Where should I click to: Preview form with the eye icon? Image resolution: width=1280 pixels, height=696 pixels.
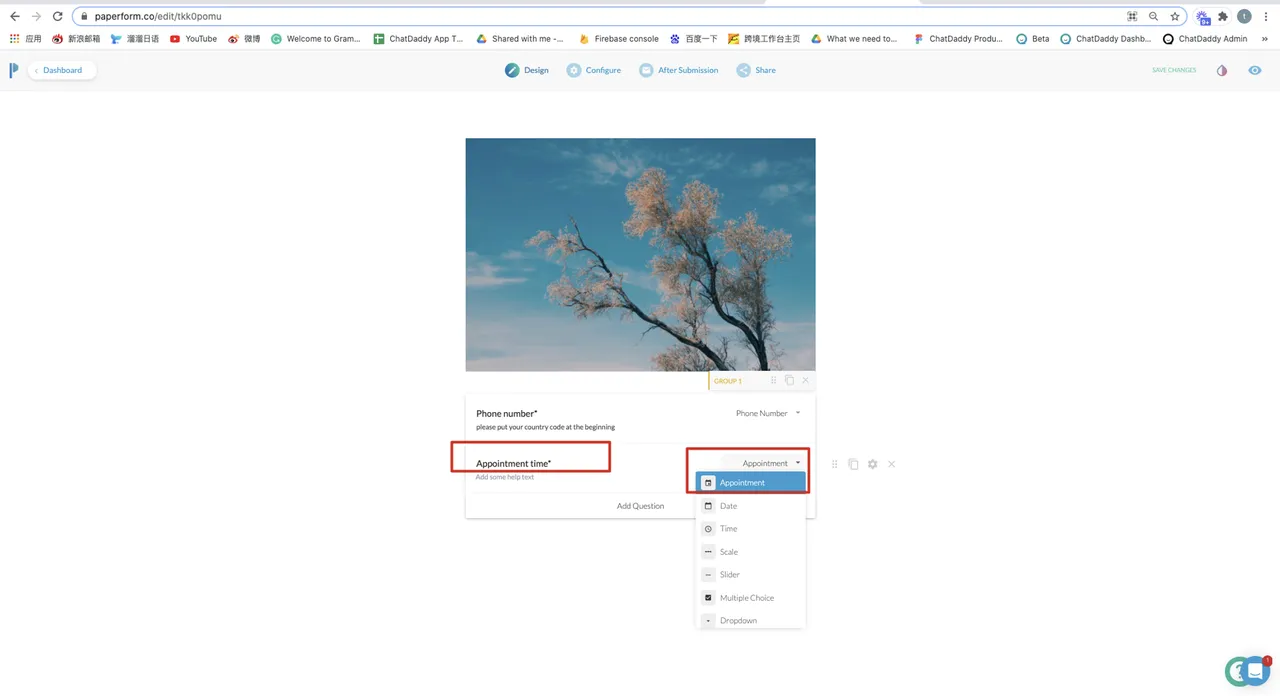click(1255, 70)
